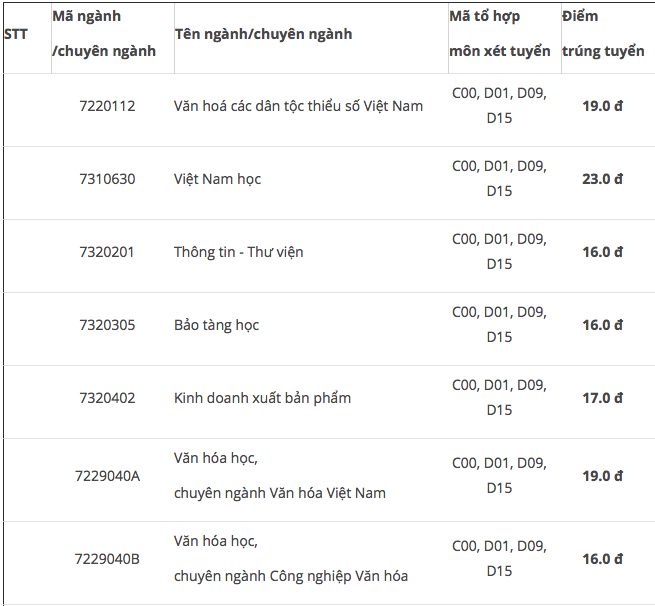Screen dimensions: 655x606
Task: Click the Thông tin - Thư viện major
Action: click(238, 252)
